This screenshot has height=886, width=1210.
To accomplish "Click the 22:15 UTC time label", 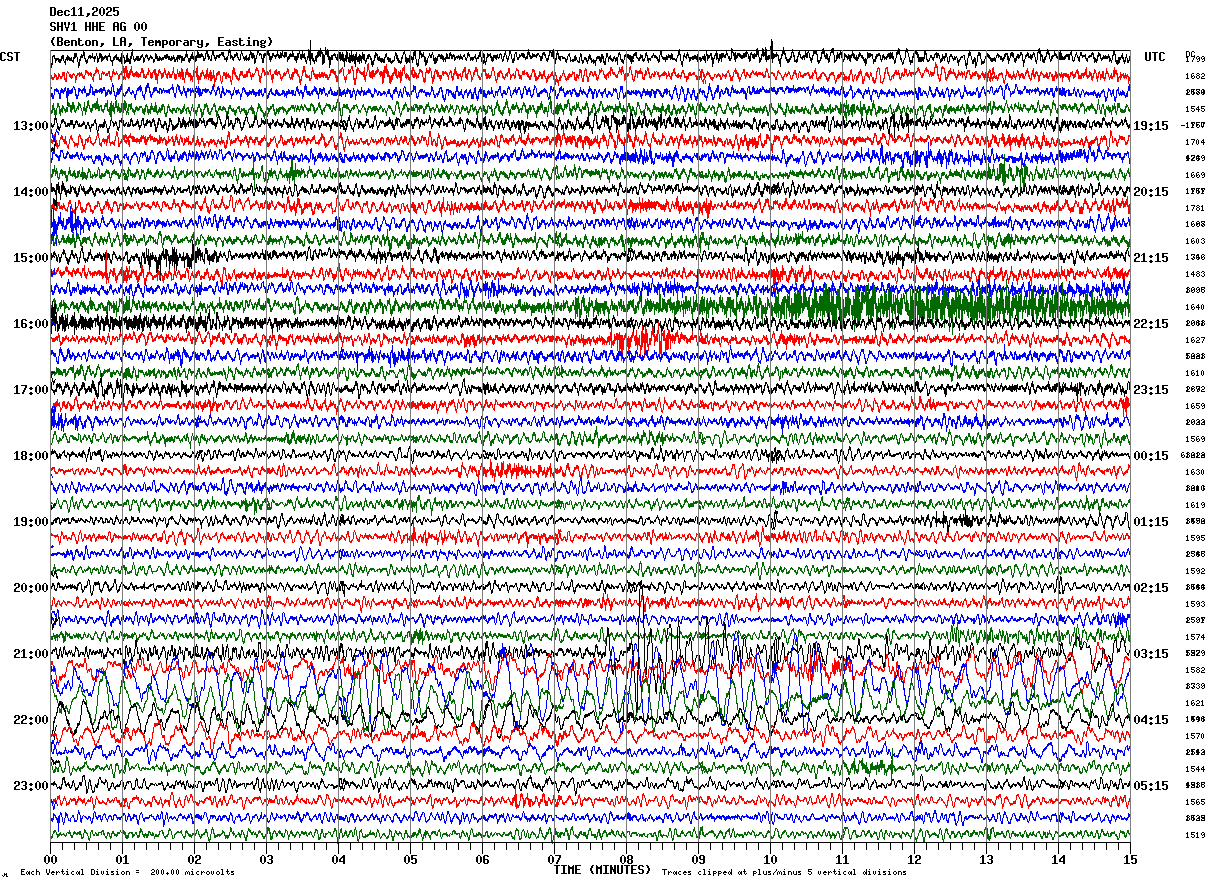I will [x=1151, y=324].
